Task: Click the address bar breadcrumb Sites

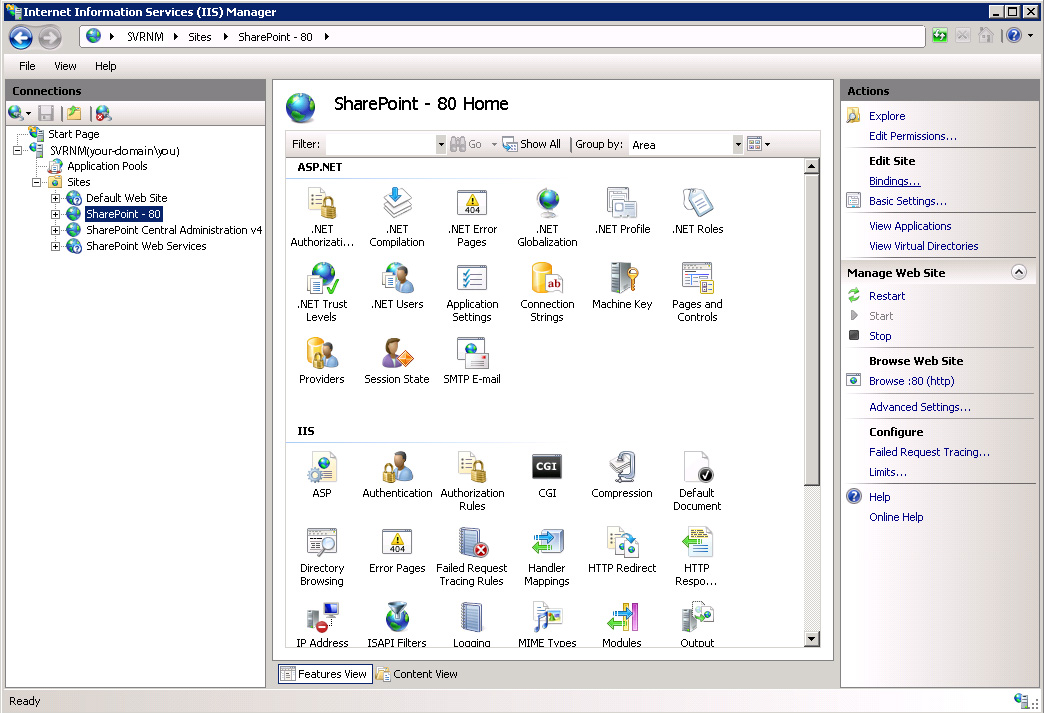Action: (x=200, y=37)
